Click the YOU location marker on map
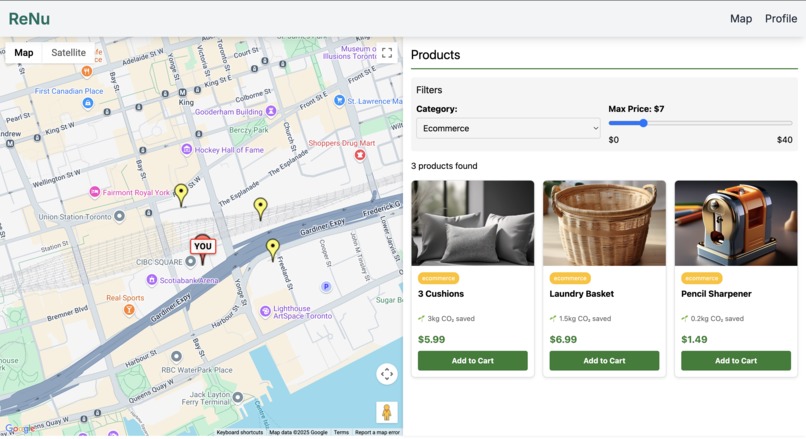 click(x=203, y=249)
